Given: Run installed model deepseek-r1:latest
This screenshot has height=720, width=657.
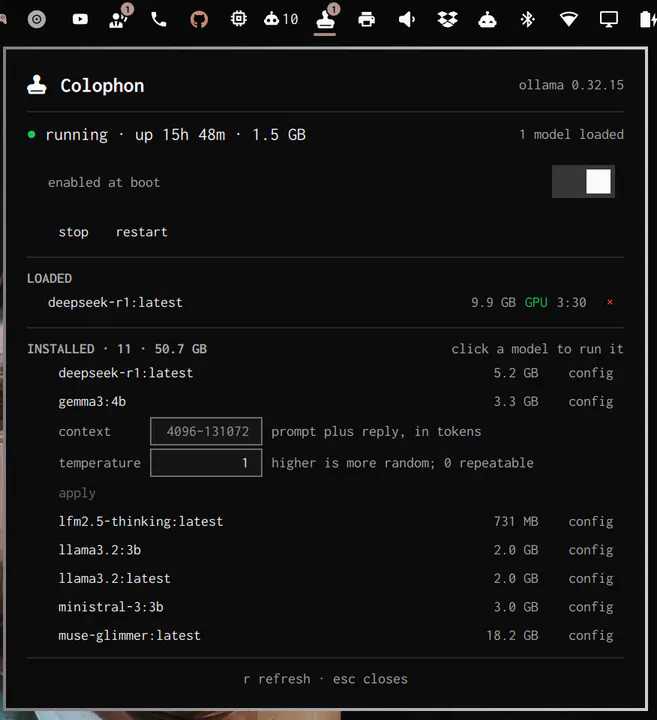Looking at the screenshot, I should point(126,373).
